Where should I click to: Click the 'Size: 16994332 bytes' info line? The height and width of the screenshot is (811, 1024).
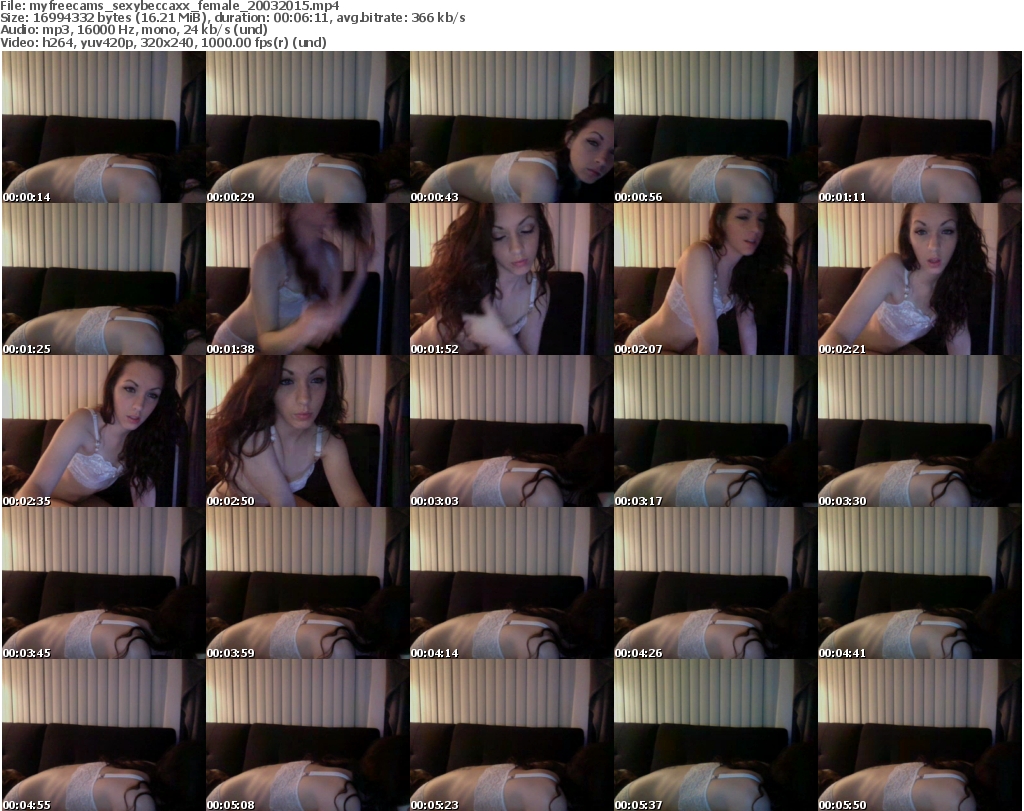point(232,18)
